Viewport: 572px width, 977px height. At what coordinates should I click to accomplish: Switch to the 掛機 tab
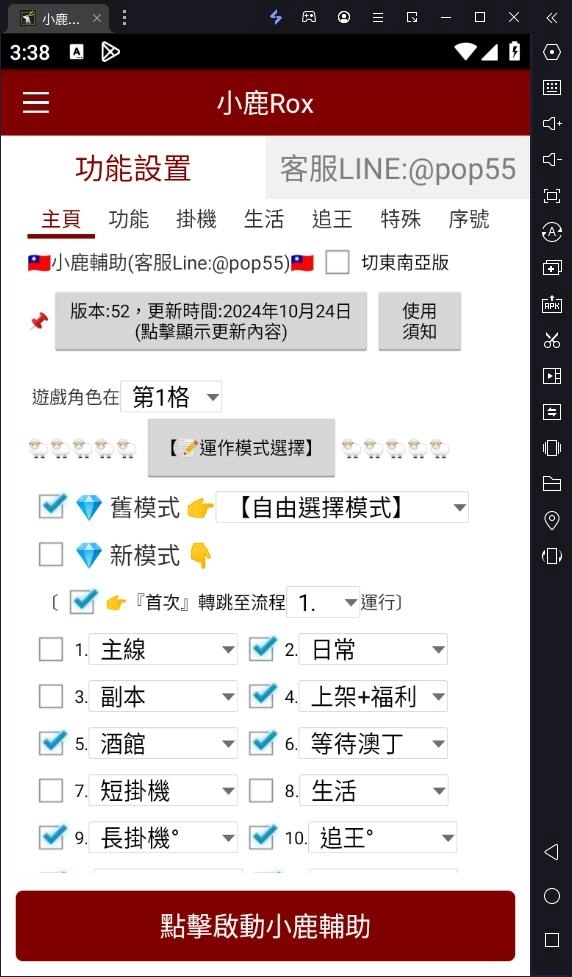[196, 219]
